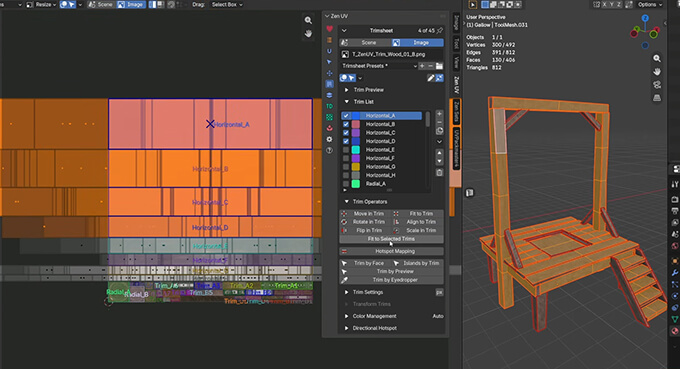Click the Horizontal_B pink color swatch
This screenshot has height=369, width=680.
tap(356, 124)
